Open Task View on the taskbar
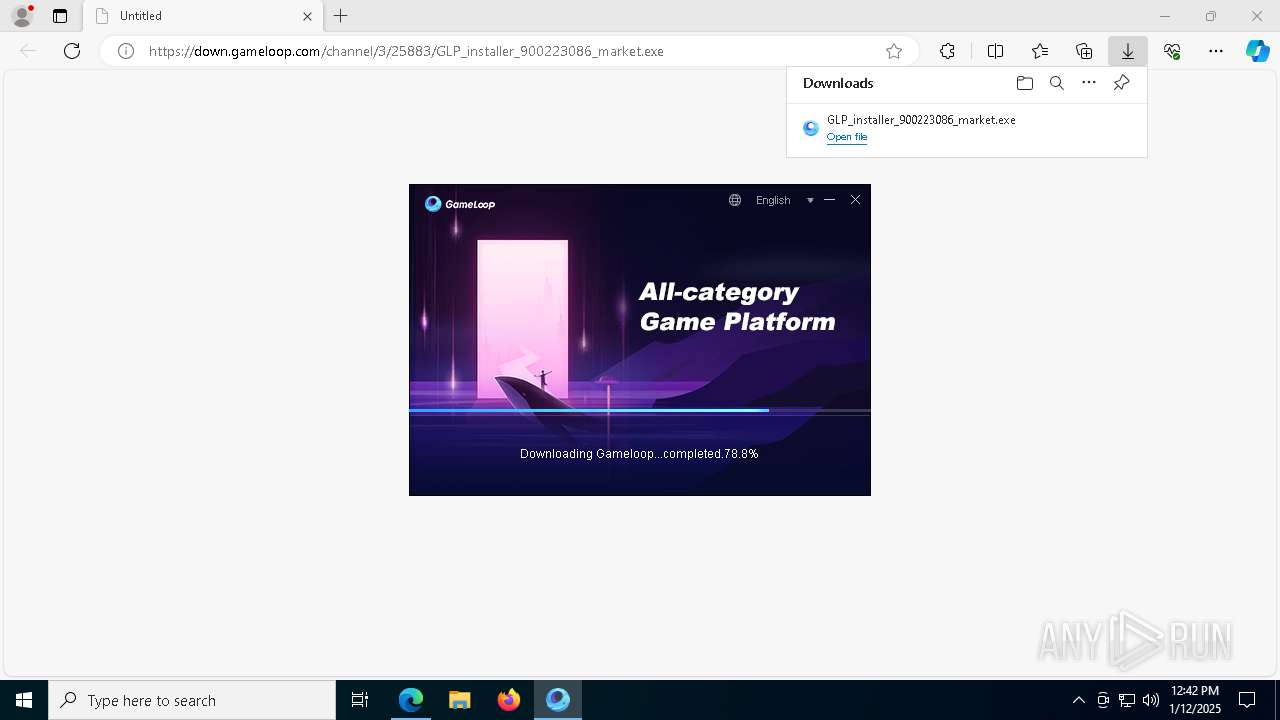Viewport: 1280px width, 720px height. pyautogui.click(x=360, y=700)
